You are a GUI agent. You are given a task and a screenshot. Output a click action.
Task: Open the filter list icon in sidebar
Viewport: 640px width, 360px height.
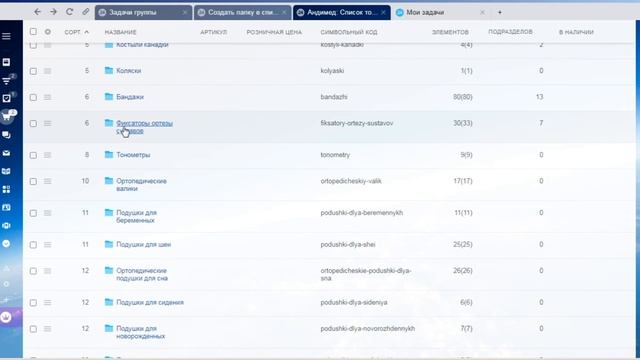click(6, 80)
